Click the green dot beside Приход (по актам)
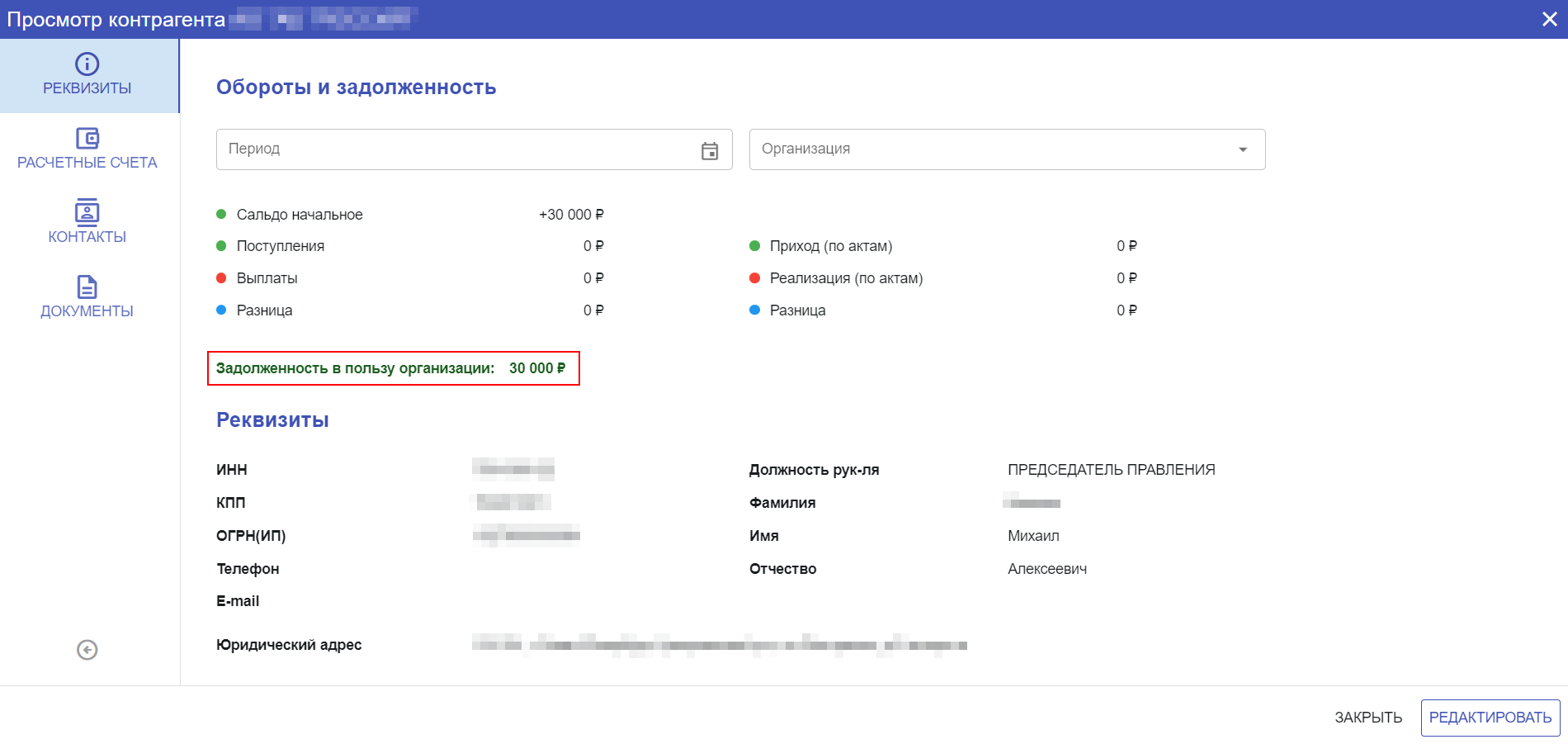 click(754, 246)
